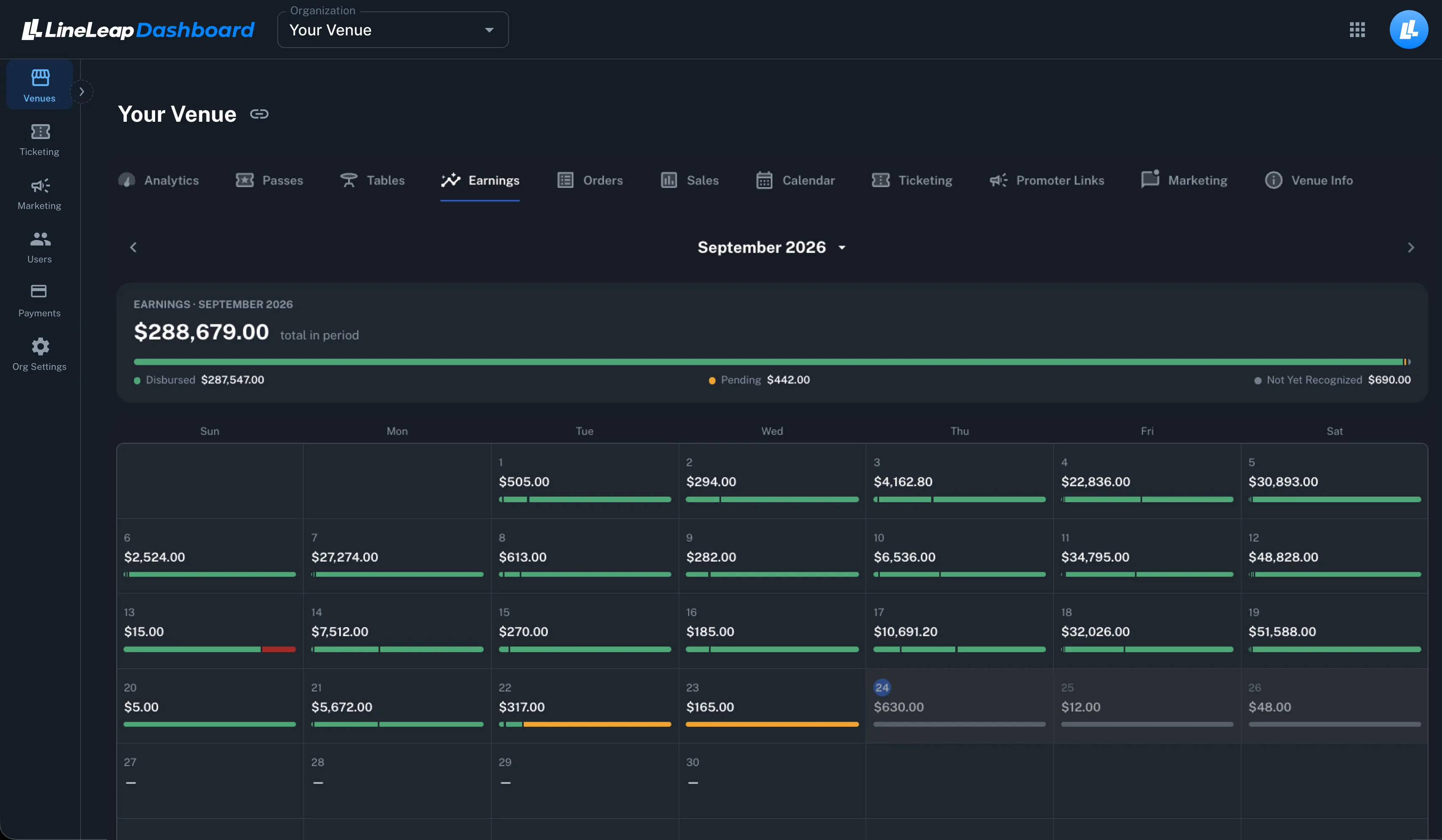This screenshot has height=840, width=1442.
Task: Open Ticketing in the left sidebar
Action: coord(40,139)
